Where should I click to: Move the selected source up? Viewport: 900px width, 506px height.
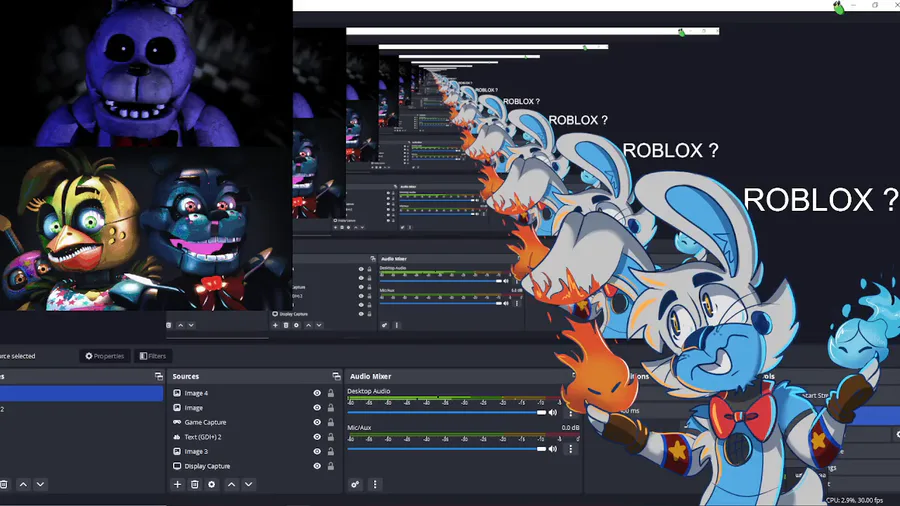(231, 484)
